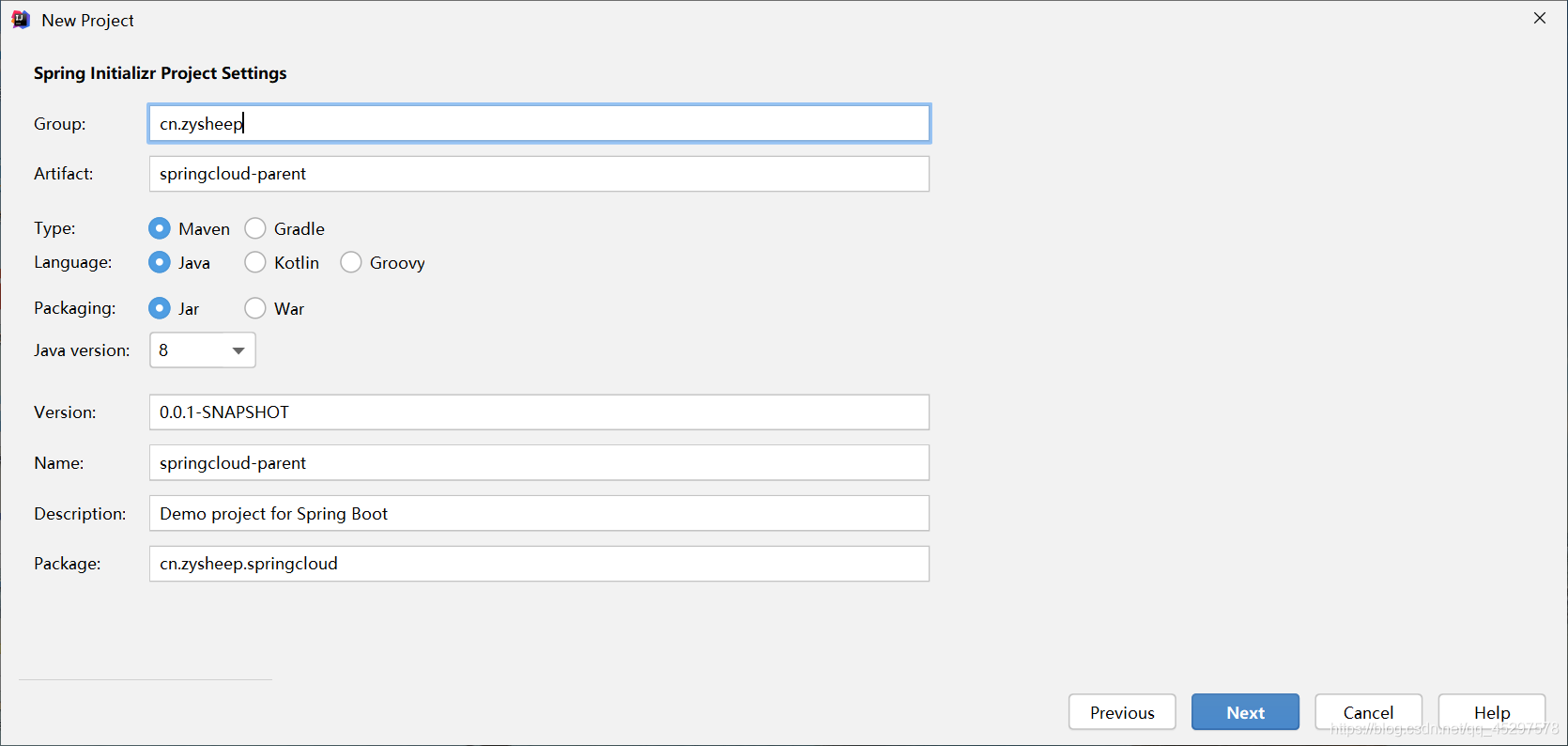The width and height of the screenshot is (1568, 746).
Task: Edit the Name field
Action: pyautogui.click(x=539, y=463)
